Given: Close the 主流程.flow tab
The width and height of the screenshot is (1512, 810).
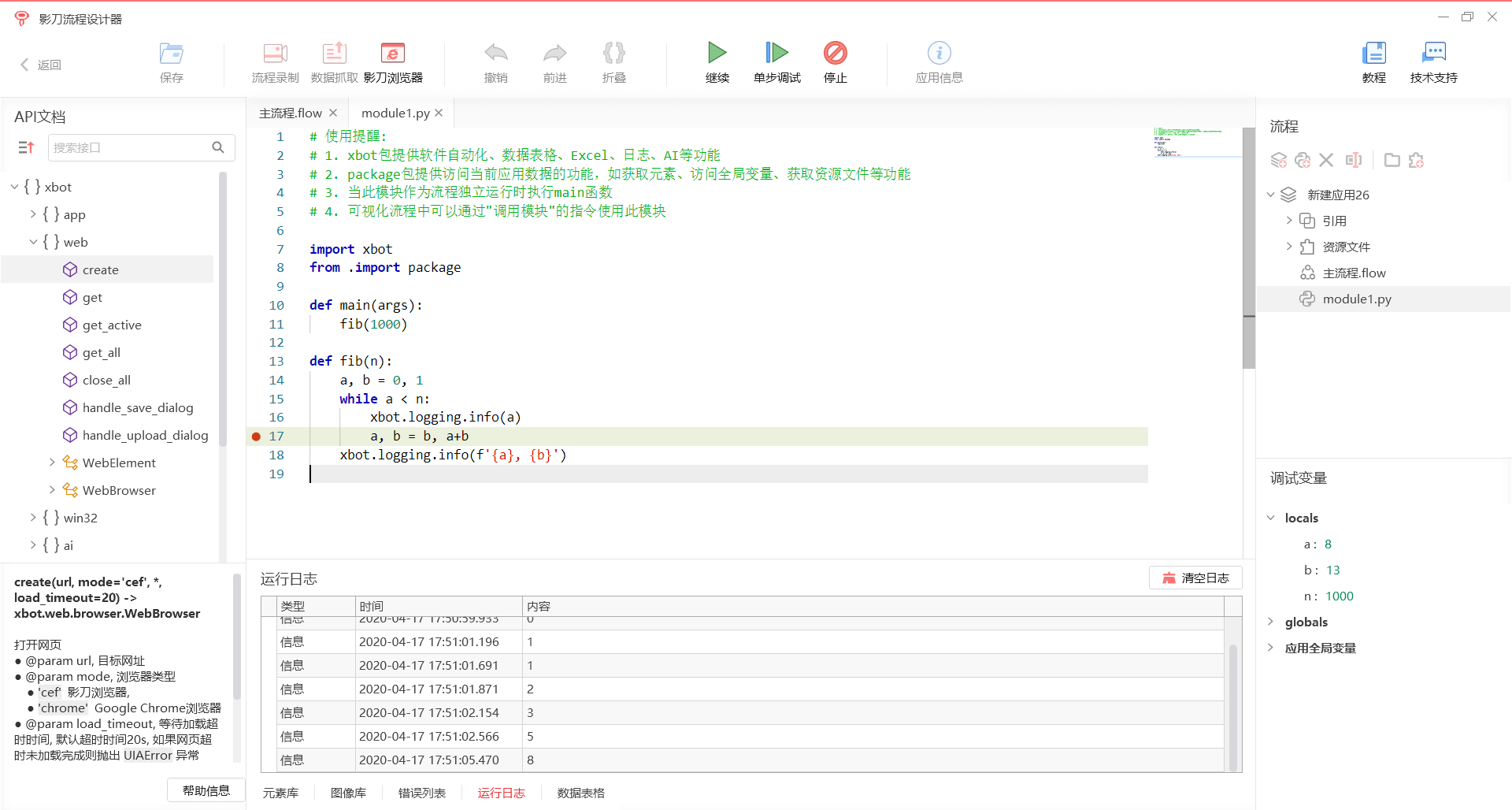Looking at the screenshot, I should tap(333, 113).
